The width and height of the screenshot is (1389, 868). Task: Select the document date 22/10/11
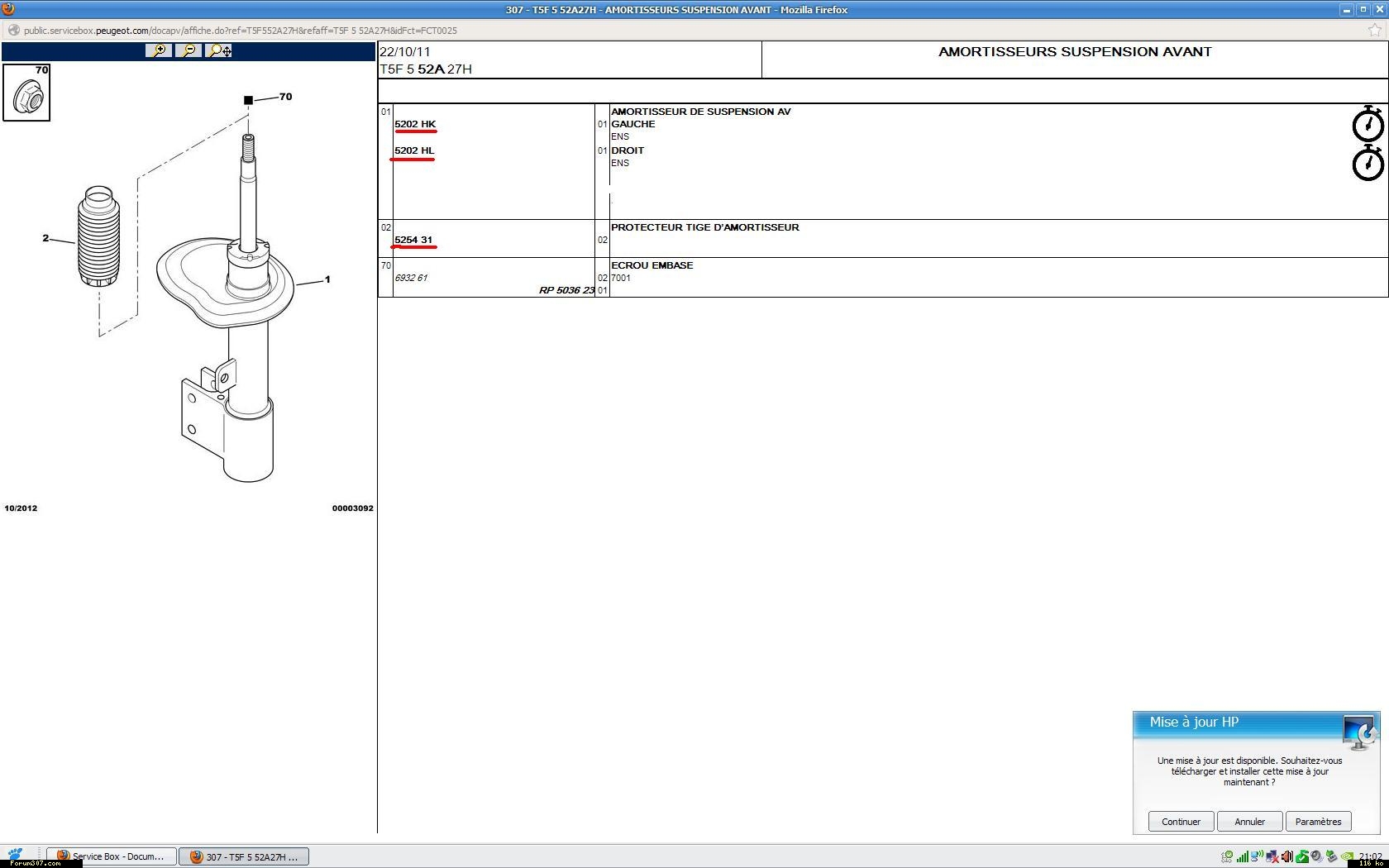tap(405, 51)
